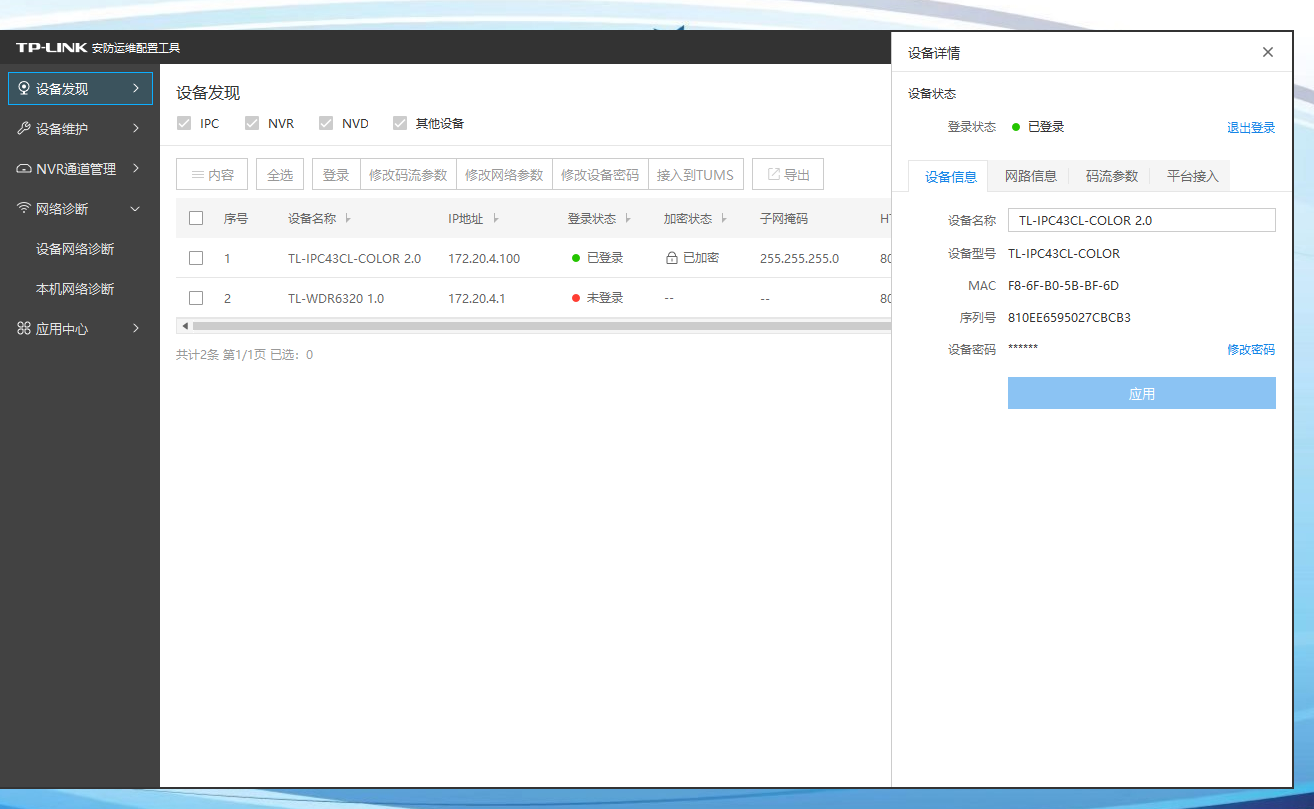Click the lock icon beside 已加密
Screen dimensions: 1314x809
coord(672,258)
